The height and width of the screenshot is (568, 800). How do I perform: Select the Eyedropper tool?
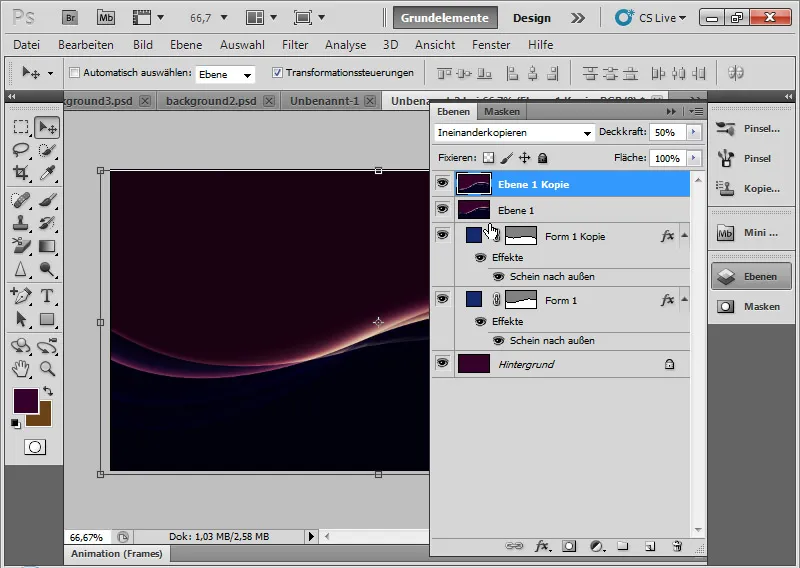(47, 173)
